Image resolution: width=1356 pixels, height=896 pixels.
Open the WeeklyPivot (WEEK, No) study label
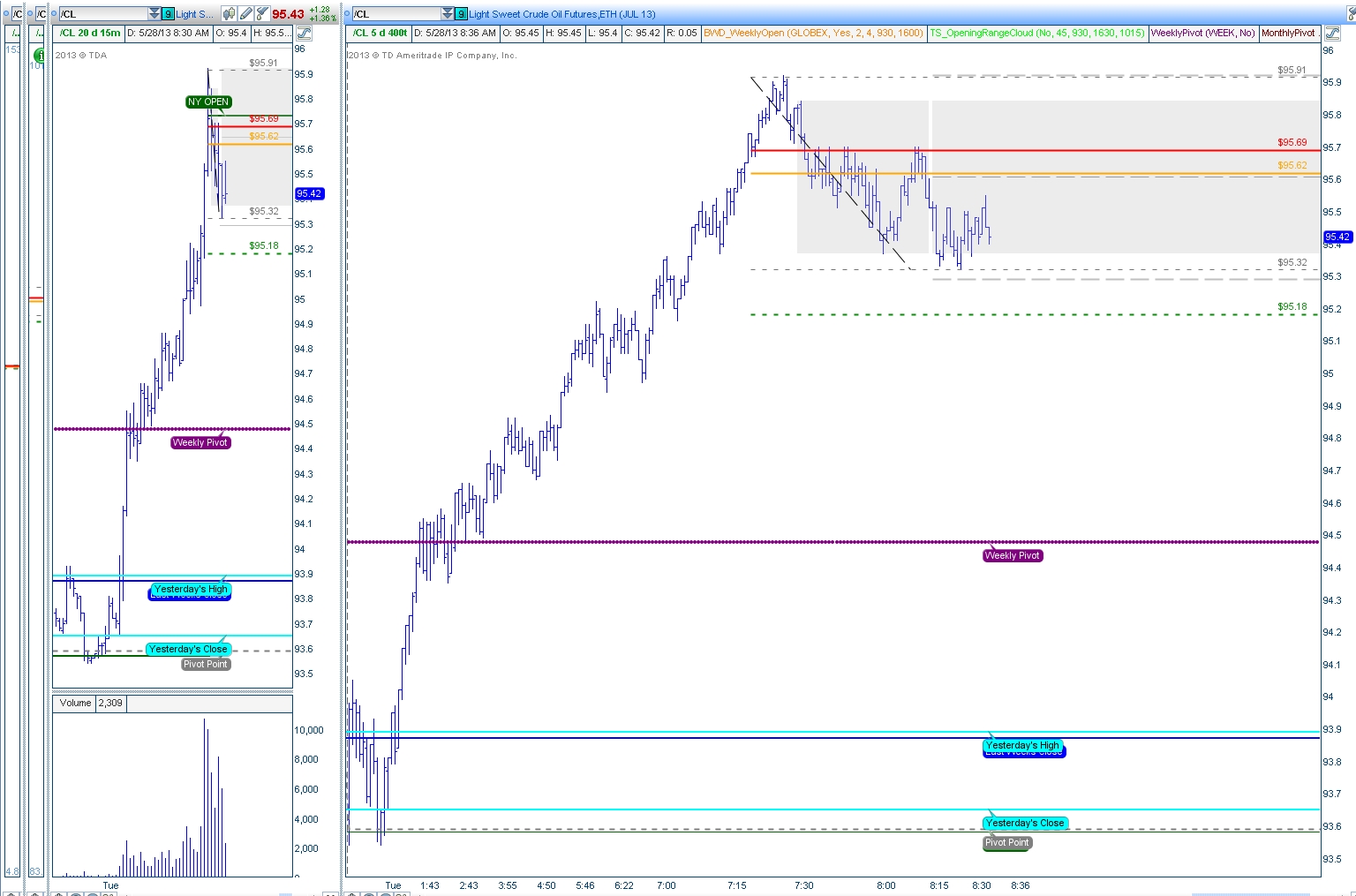(x=1202, y=34)
